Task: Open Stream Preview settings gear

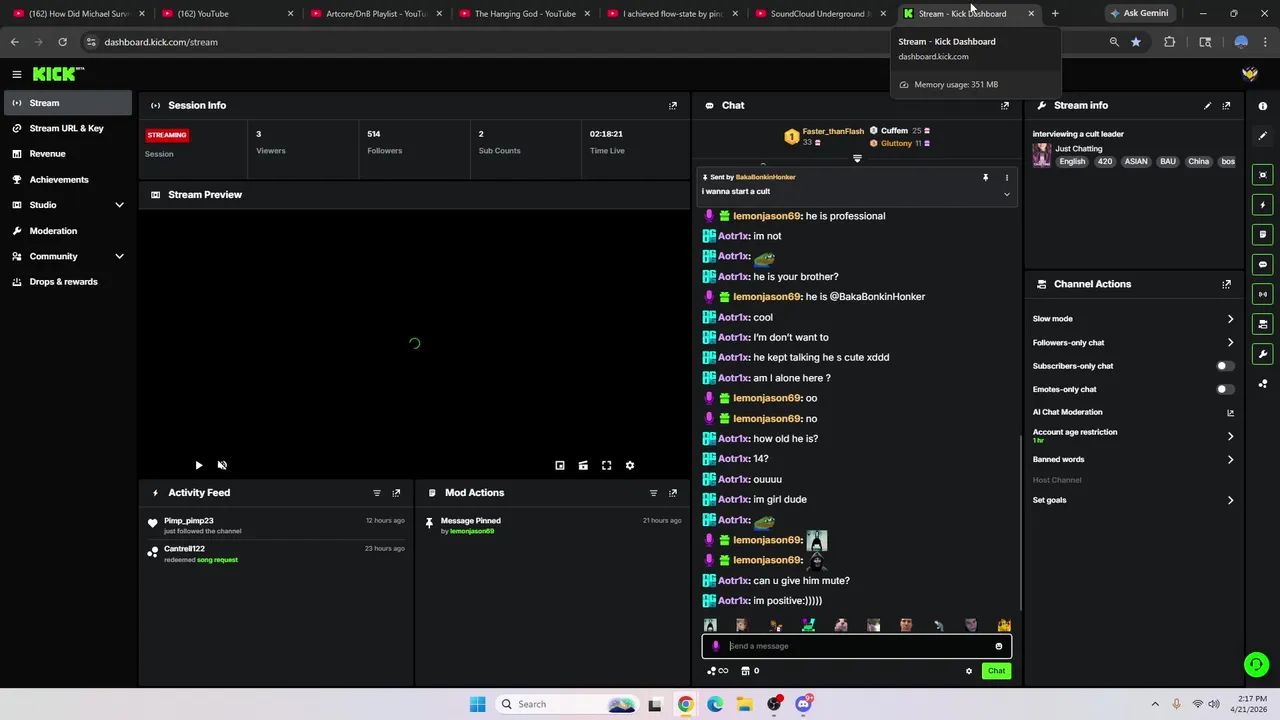Action: pos(630,465)
